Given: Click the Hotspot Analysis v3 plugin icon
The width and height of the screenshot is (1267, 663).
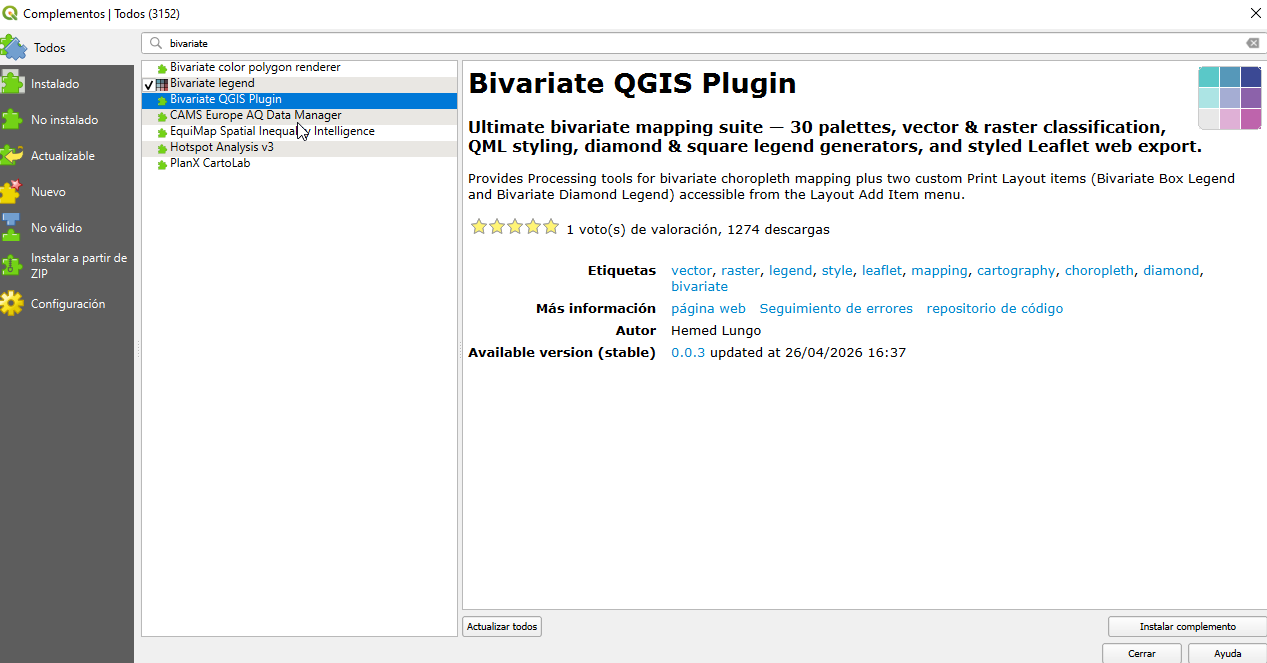Looking at the screenshot, I should tap(162, 148).
